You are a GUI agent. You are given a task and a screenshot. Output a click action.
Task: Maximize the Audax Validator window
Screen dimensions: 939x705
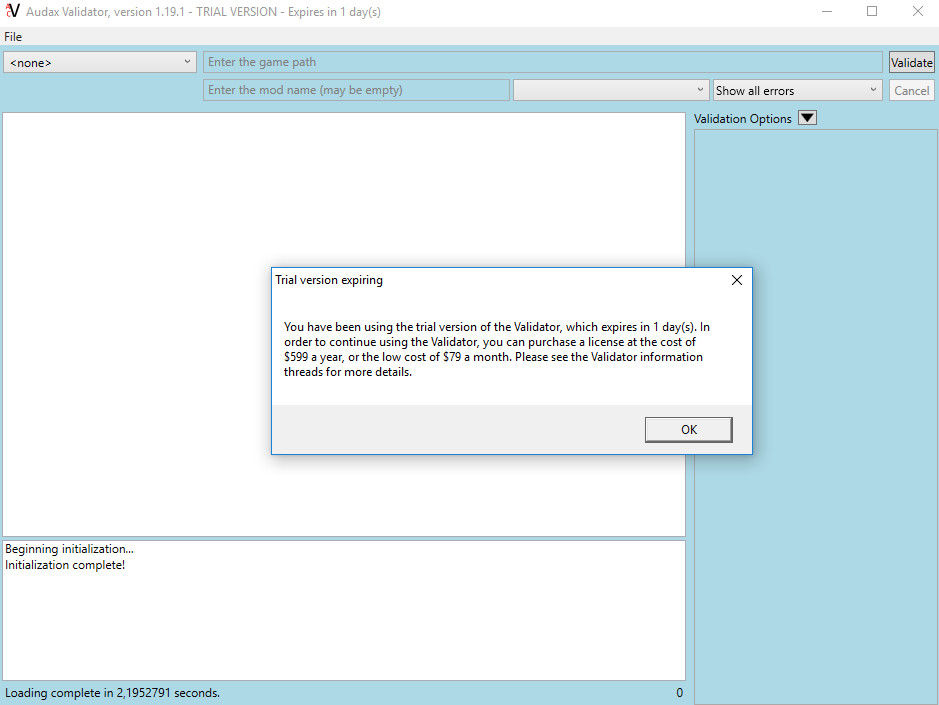(872, 12)
